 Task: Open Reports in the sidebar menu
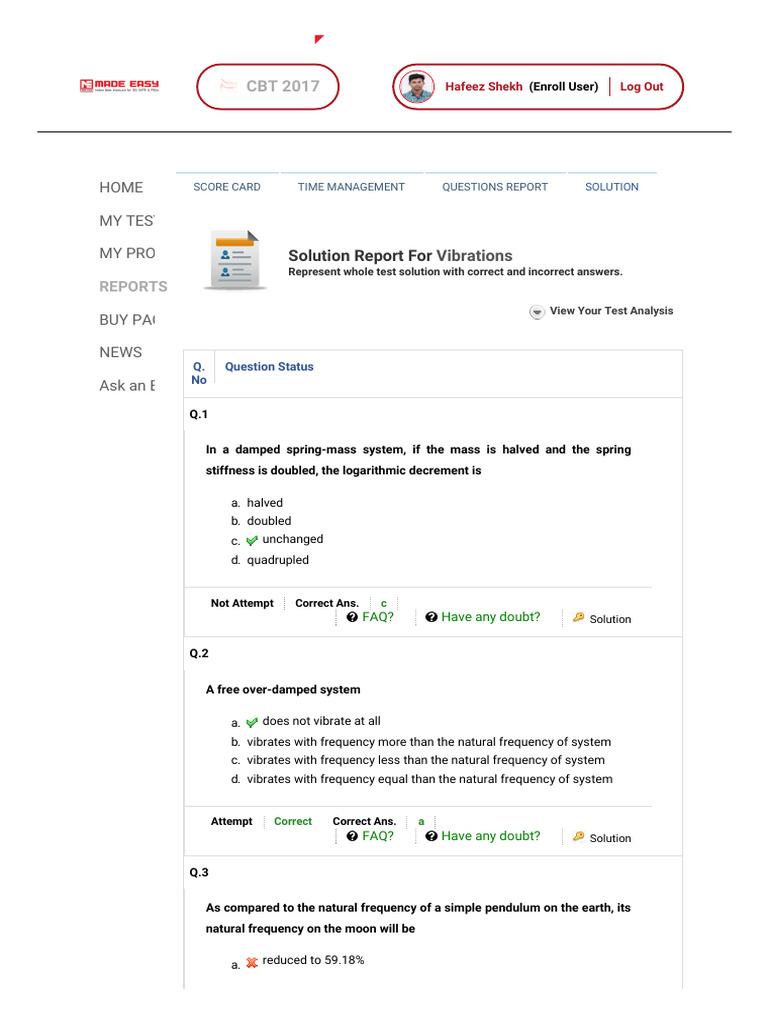[x=133, y=286]
